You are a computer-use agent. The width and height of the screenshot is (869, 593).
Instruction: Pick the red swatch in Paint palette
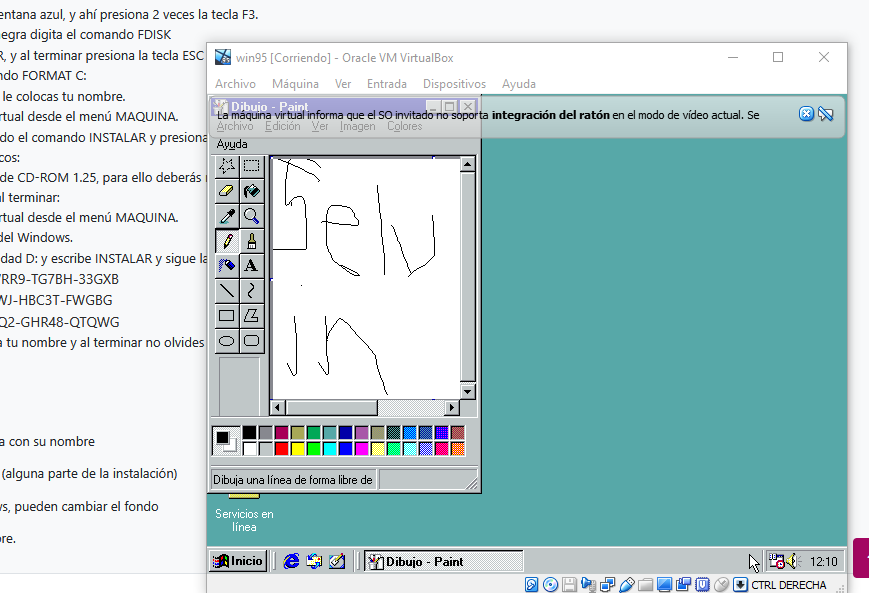(x=282, y=448)
